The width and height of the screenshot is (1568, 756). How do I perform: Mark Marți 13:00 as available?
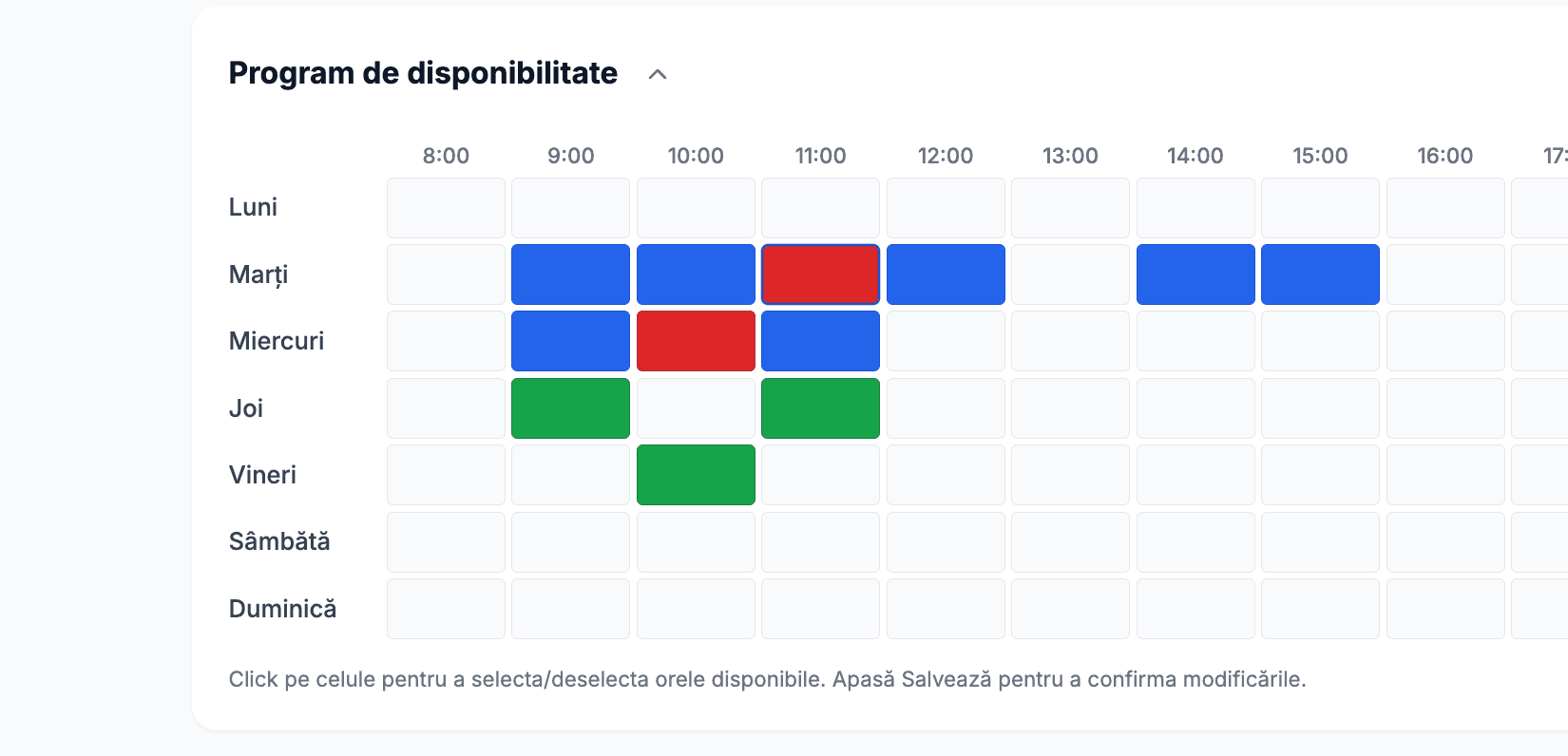[1070, 274]
